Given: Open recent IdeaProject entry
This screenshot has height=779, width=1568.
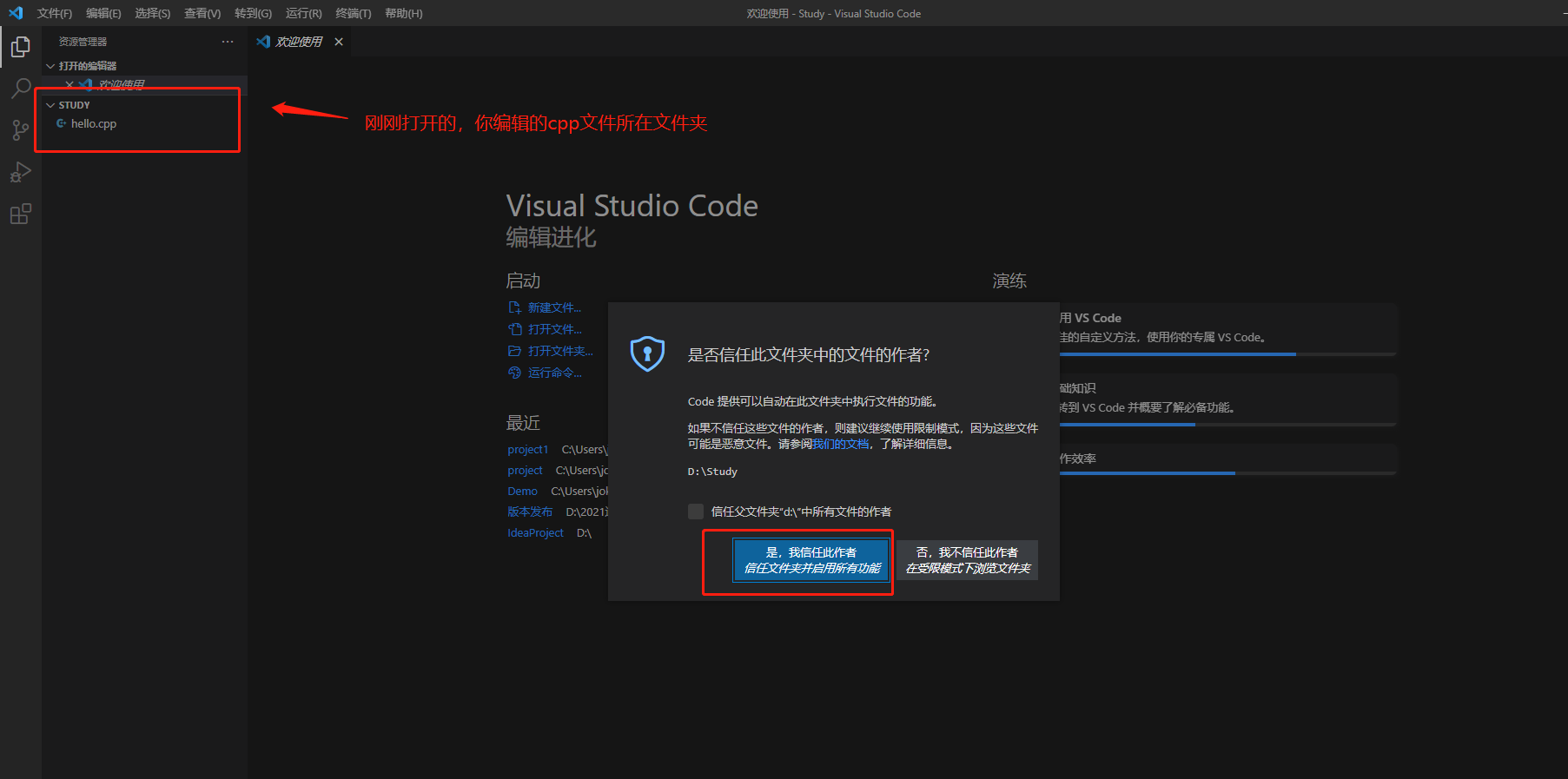Looking at the screenshot, I should point(535,533).
